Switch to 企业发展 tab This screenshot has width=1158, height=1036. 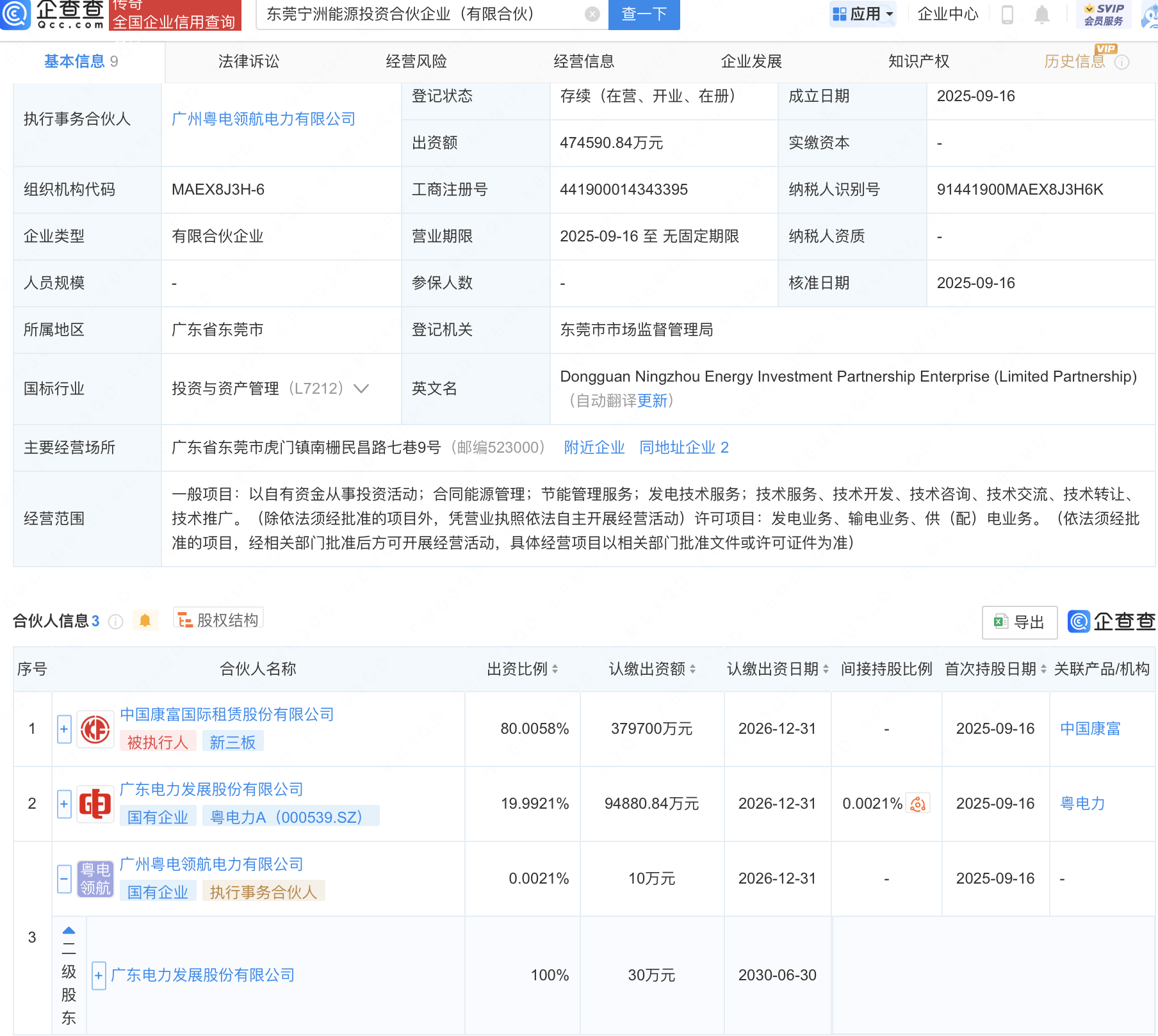[x=751, y=61]
